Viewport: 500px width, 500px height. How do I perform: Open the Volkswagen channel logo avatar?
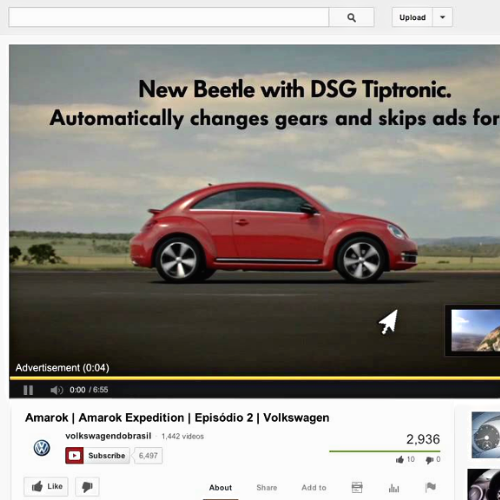[42, 448]
